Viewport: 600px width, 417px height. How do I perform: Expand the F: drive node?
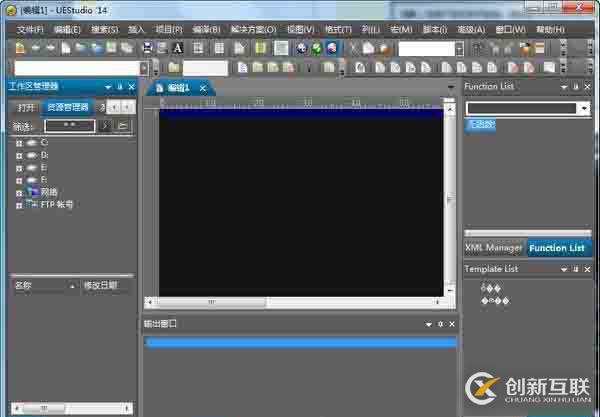click(x=19, y=180)
